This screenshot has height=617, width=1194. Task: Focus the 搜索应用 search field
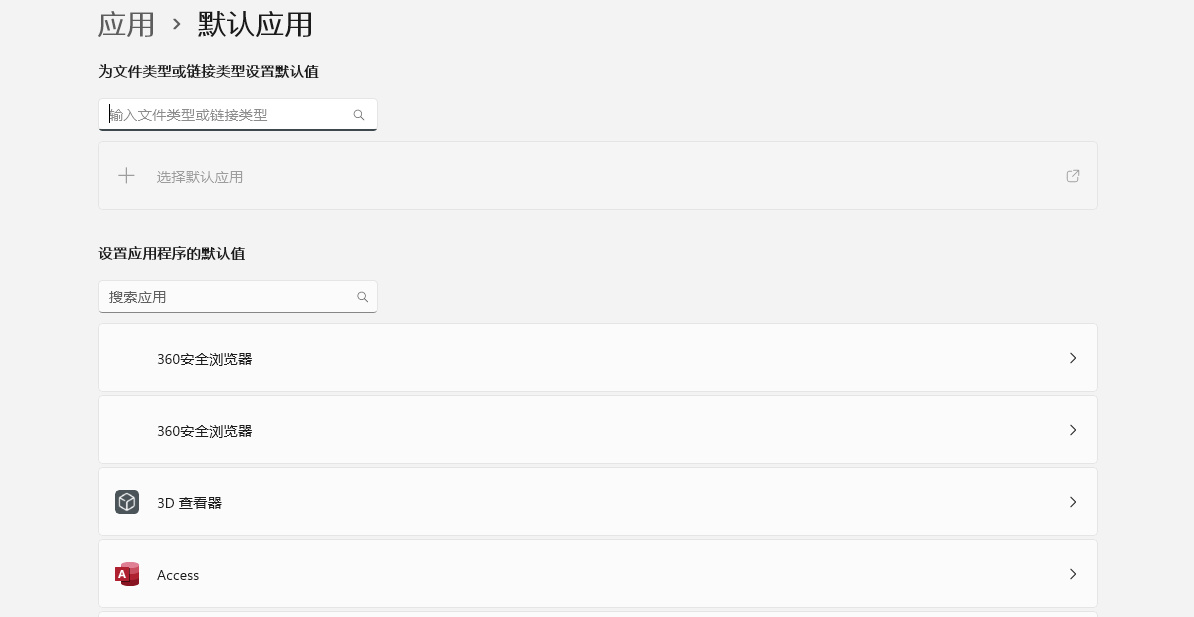pyautogui.click(x=238, y=297)
